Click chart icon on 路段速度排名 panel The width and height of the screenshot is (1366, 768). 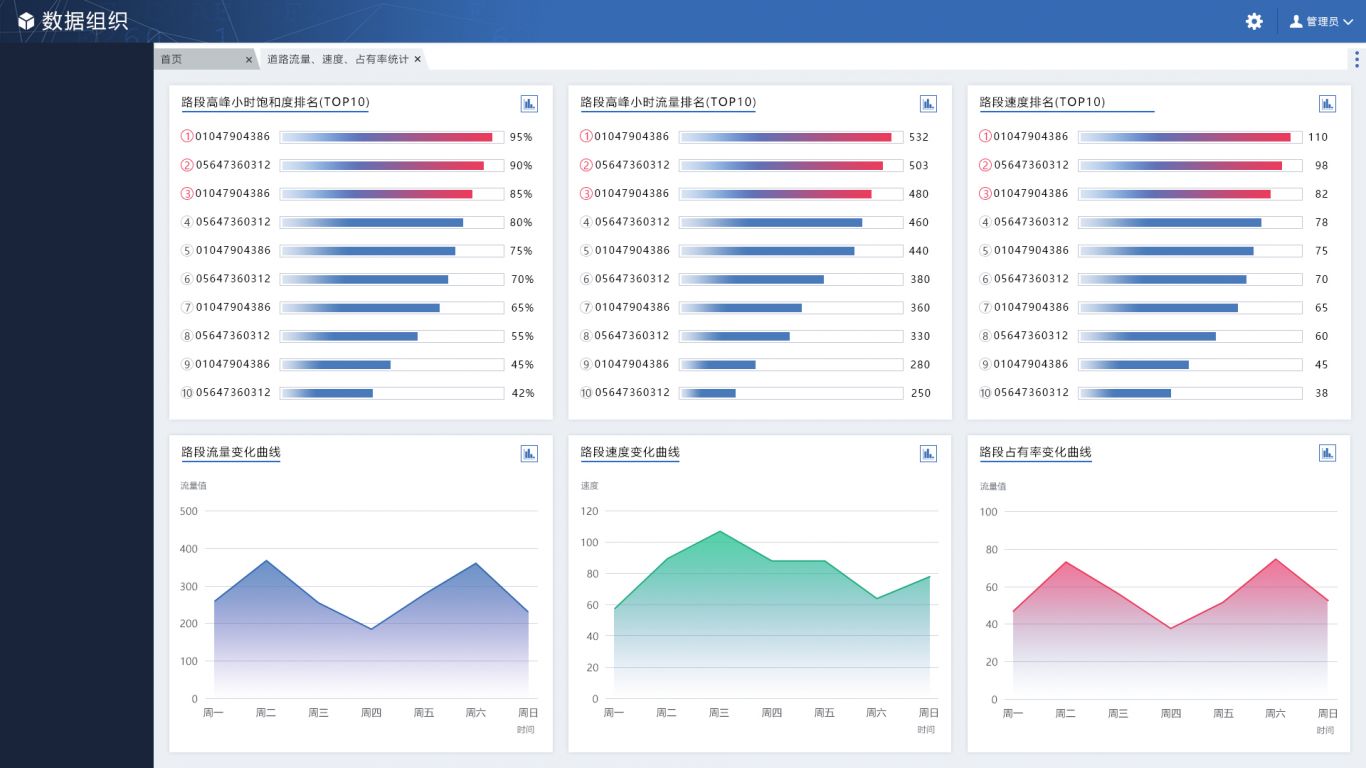(1327, 103)
